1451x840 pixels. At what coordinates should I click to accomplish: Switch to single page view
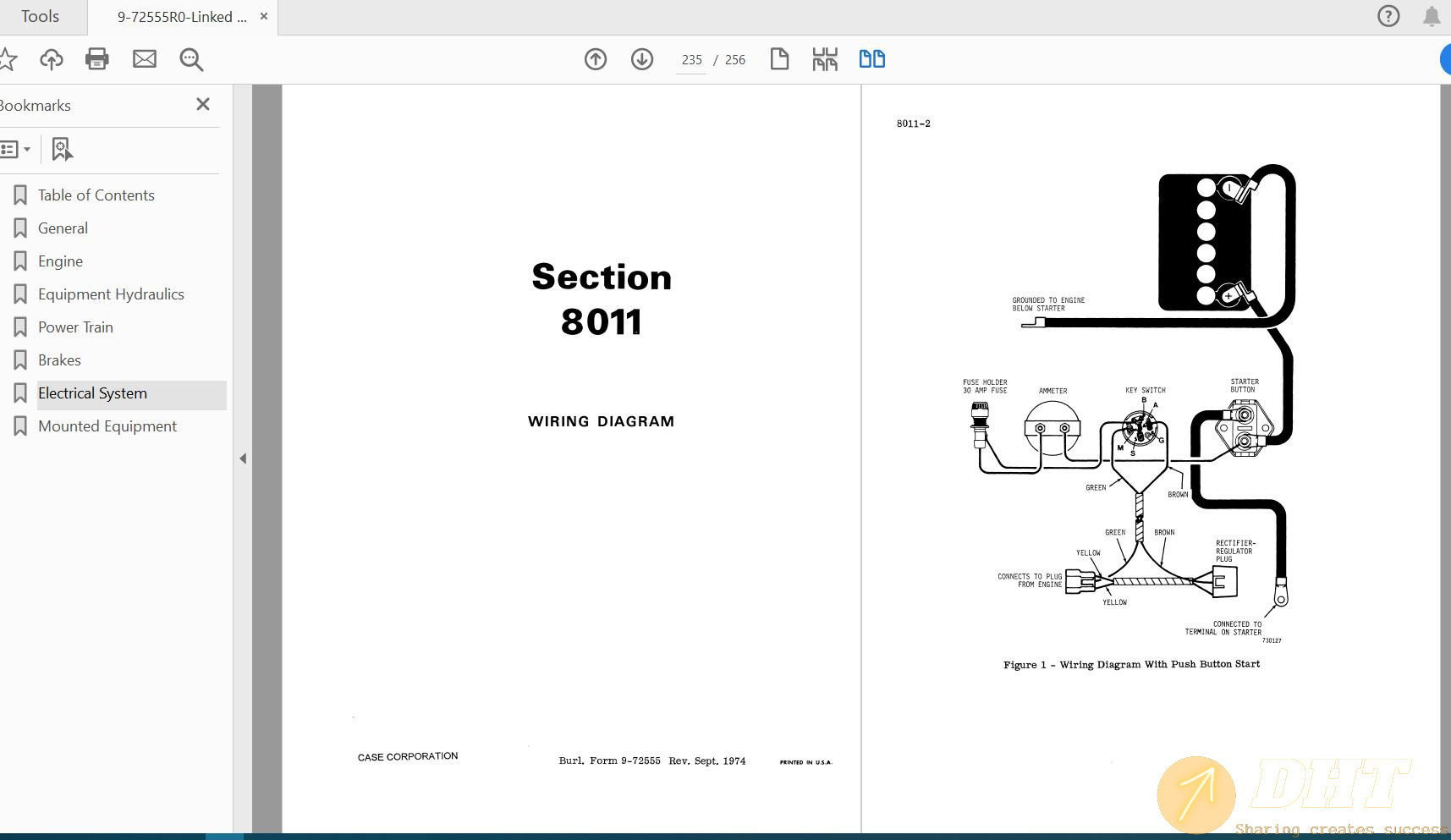pyautogui.click(x=779, y=58)
